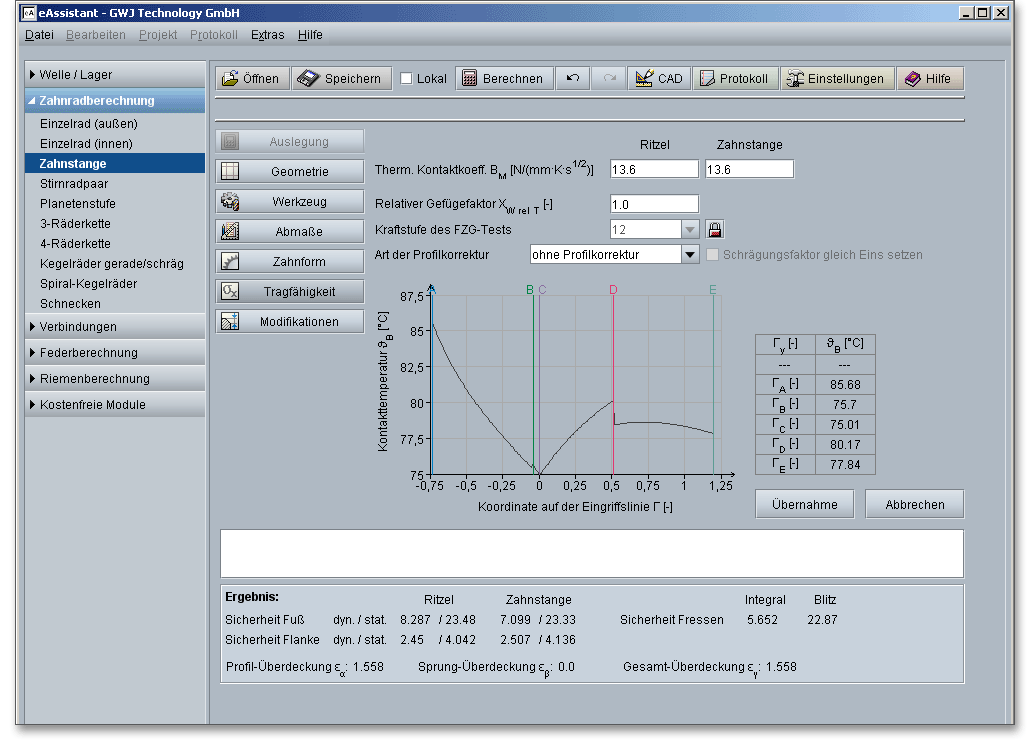This screenshot has height=740, width=1030.
Task: Click the Übernahme button
Action: click(x=804, y=504)
